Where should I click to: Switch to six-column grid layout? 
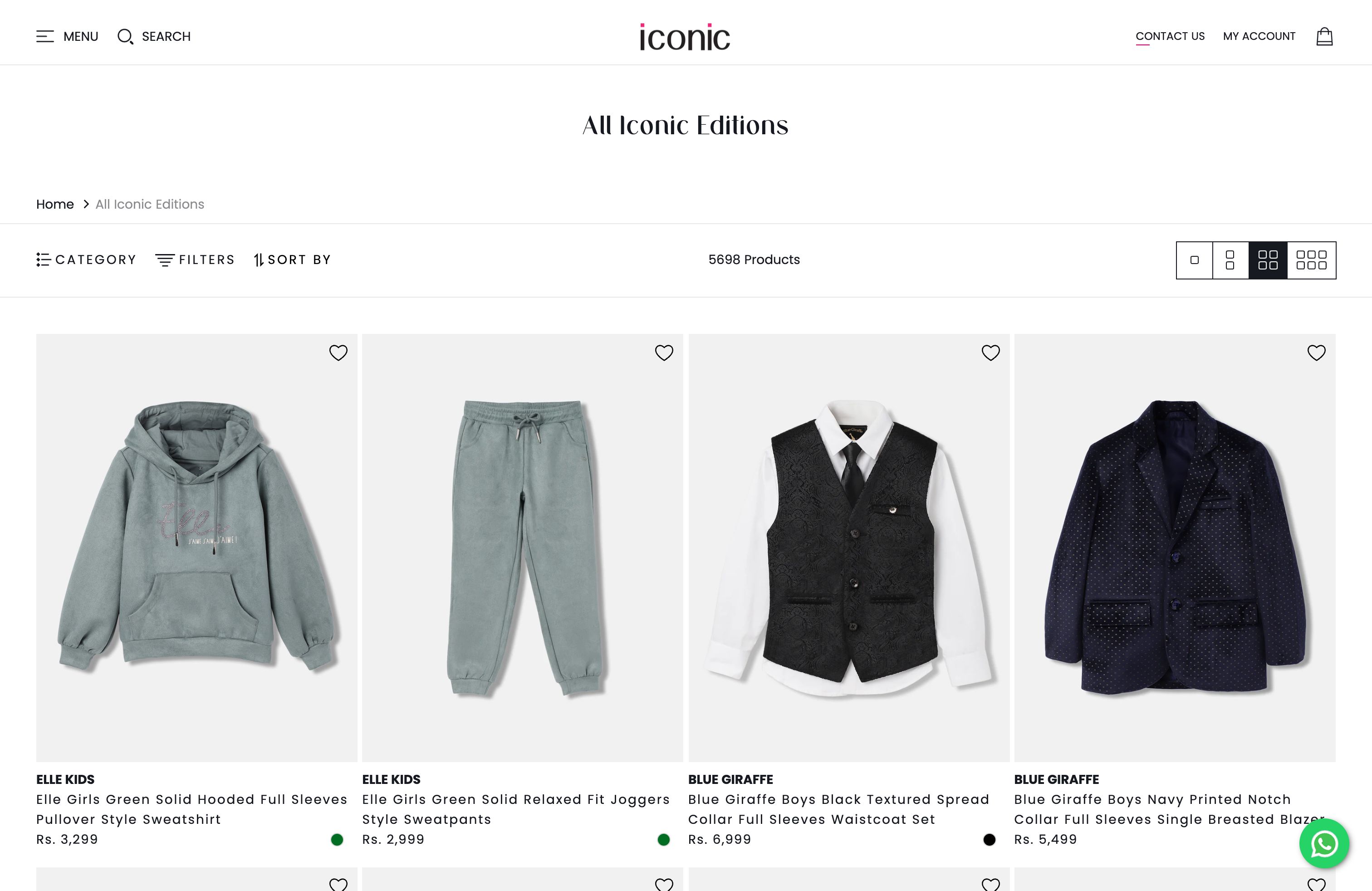pyautogui.click(x=1312, y=260)
